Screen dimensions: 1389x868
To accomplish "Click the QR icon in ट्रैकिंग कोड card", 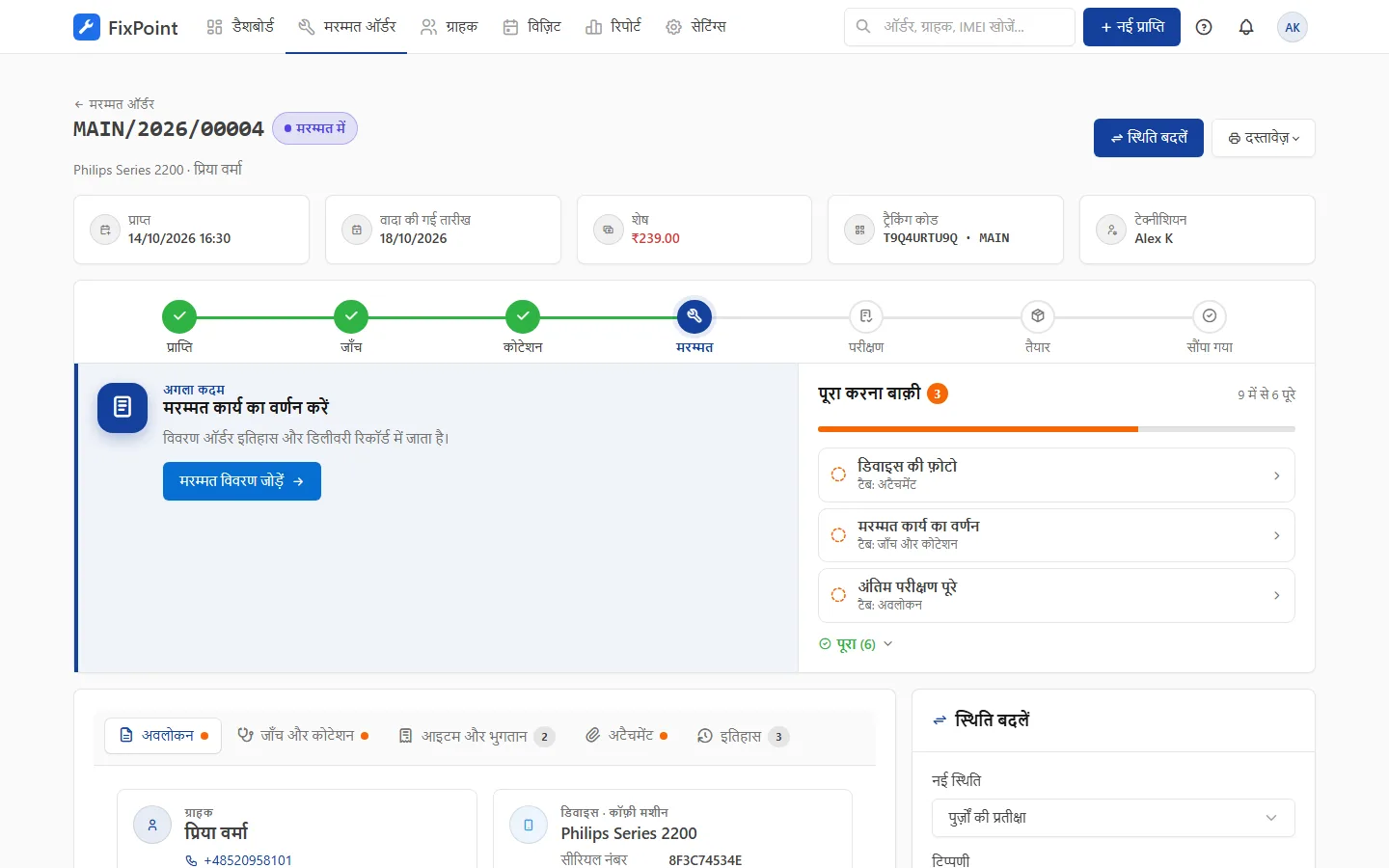I will [x=859, y=230].
